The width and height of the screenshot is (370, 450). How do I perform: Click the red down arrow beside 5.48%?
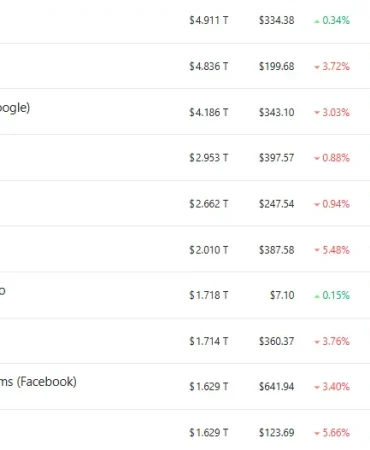[x=317, y=250]
